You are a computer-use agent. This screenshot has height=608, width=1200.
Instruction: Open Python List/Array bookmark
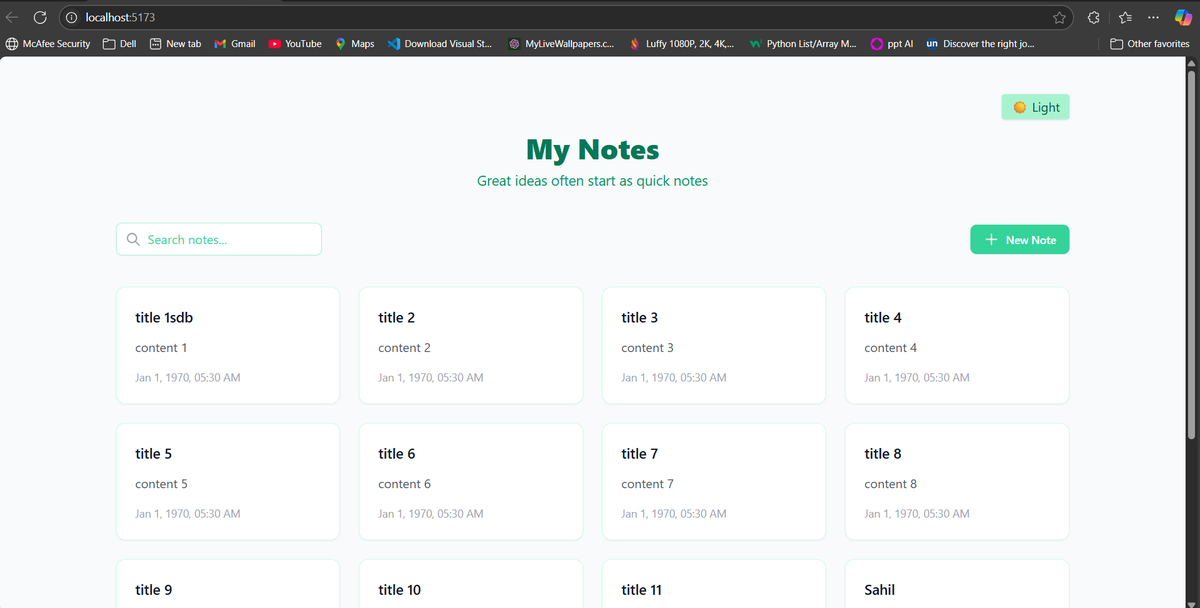(x=803, y=44)
